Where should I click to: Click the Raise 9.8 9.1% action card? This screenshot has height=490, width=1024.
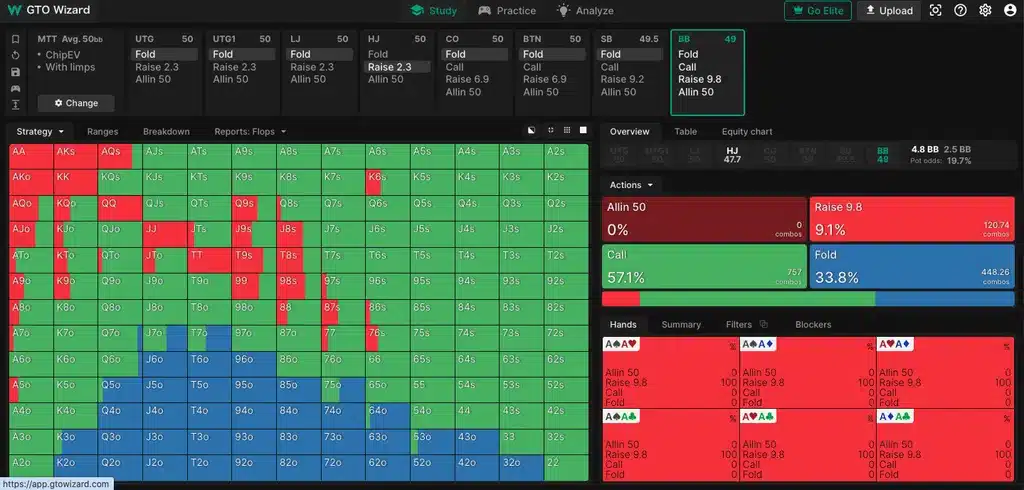[x=912, y=219]
